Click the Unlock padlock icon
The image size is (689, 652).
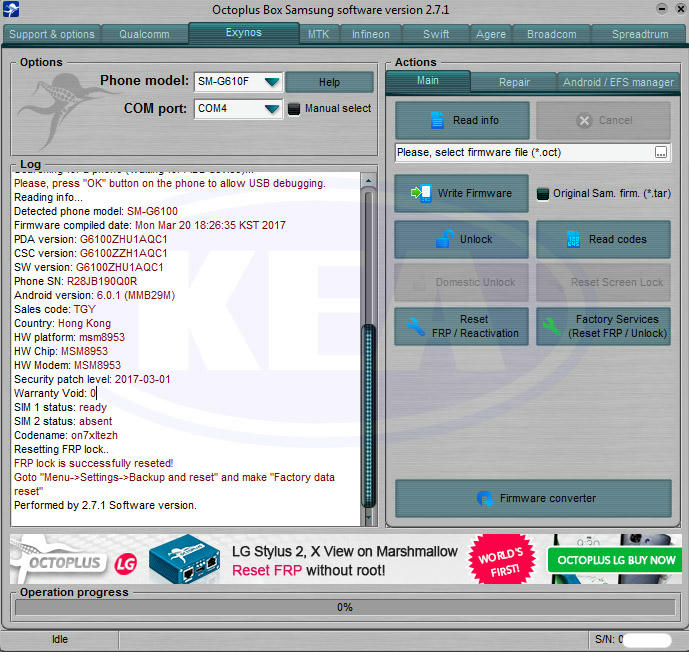[x=444, y=239]
